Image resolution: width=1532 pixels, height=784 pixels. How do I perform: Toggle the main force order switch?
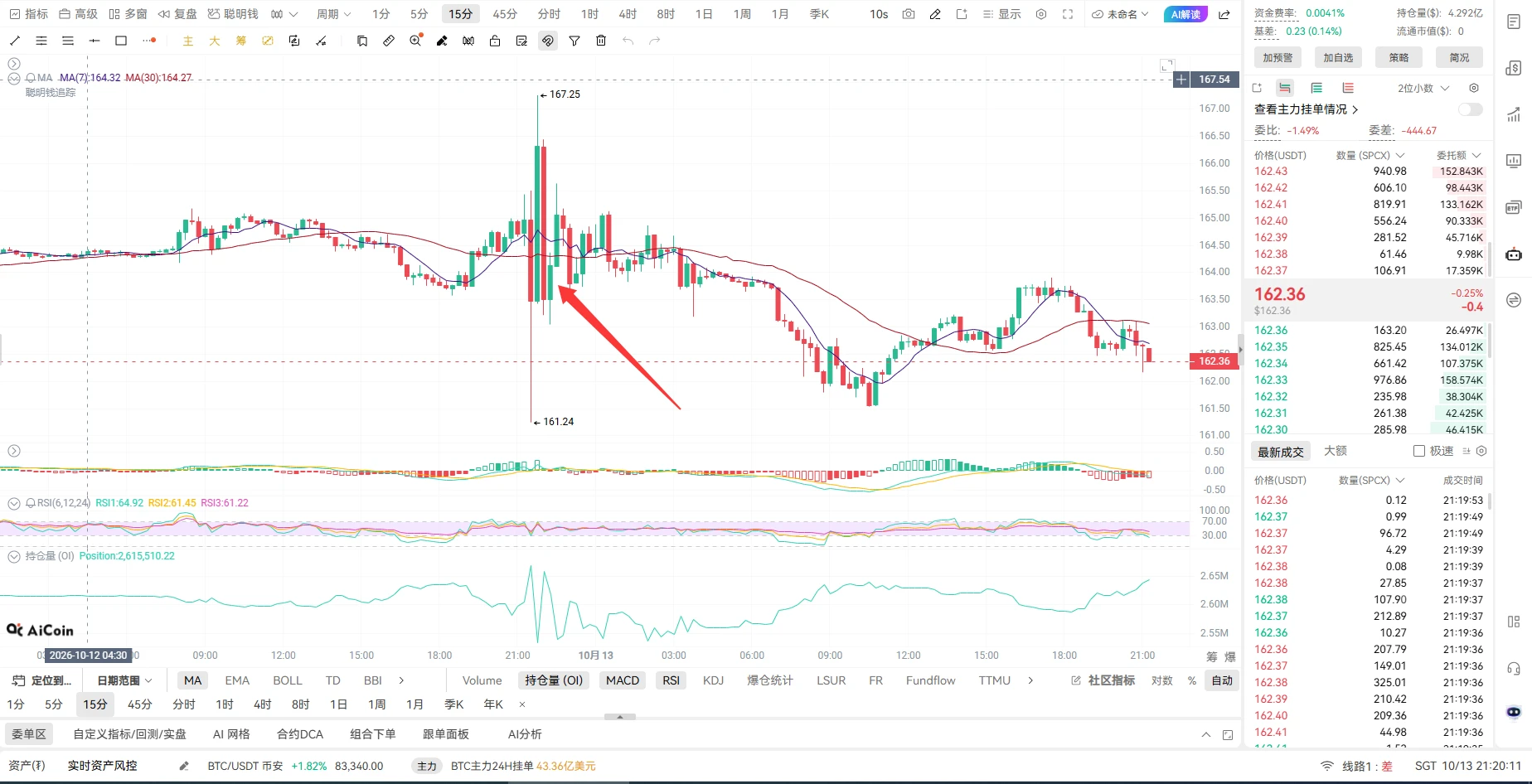pyautogui.click(x=1471, y=109)
